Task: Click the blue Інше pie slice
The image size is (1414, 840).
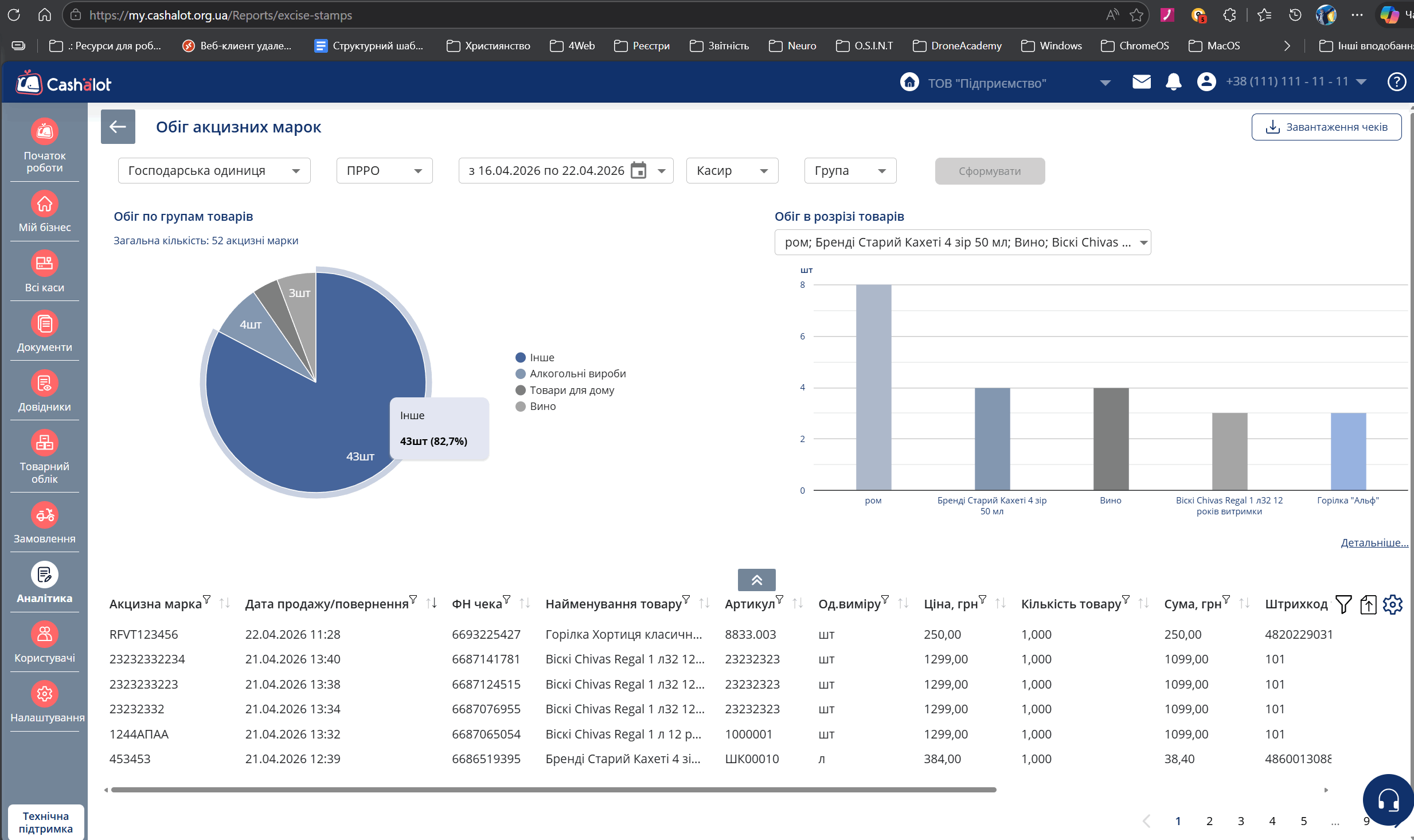Action: [275, 424]
